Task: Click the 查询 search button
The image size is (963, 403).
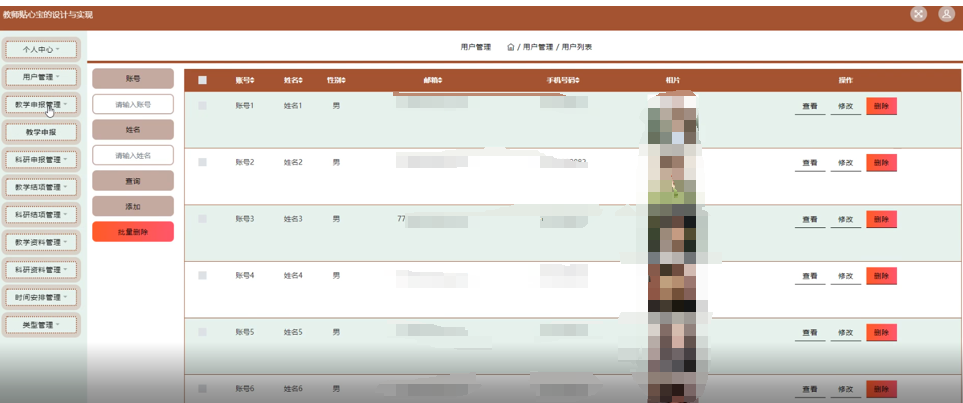Action: click(133, 181)
